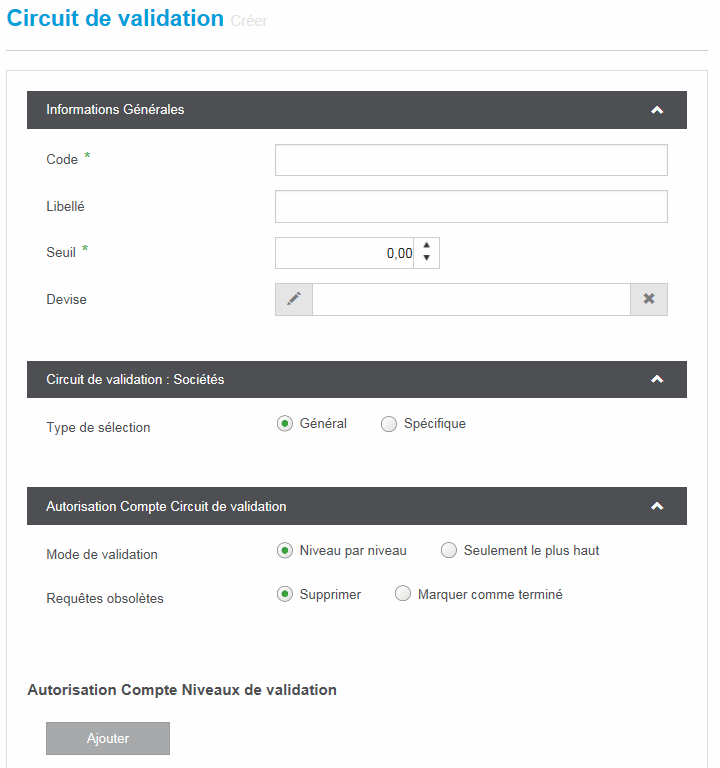The width and height of the screenshot is (720, 768).
Task: Click the Informations Générales header title
Action: coord(115,110)
